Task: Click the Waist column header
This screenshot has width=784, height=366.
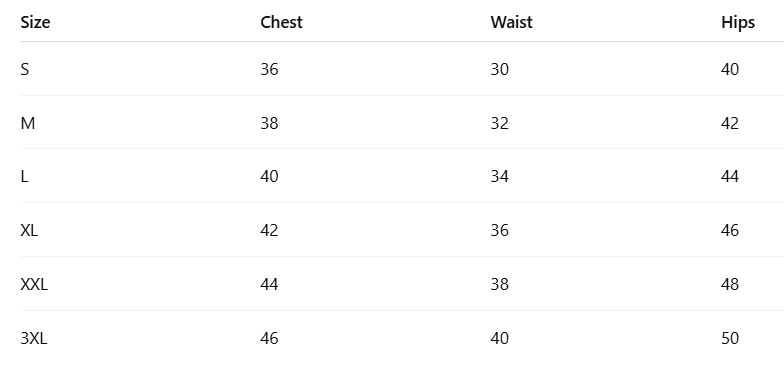Action: tap(512, 22)
